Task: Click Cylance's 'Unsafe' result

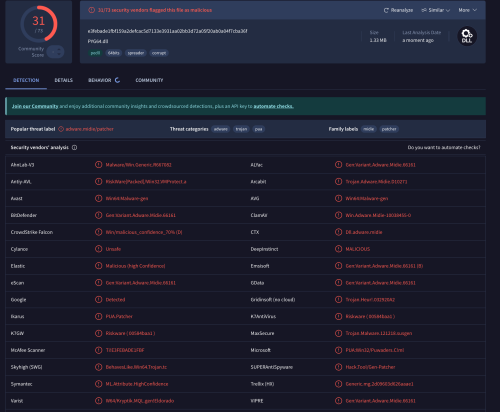Action: point(113,249)
